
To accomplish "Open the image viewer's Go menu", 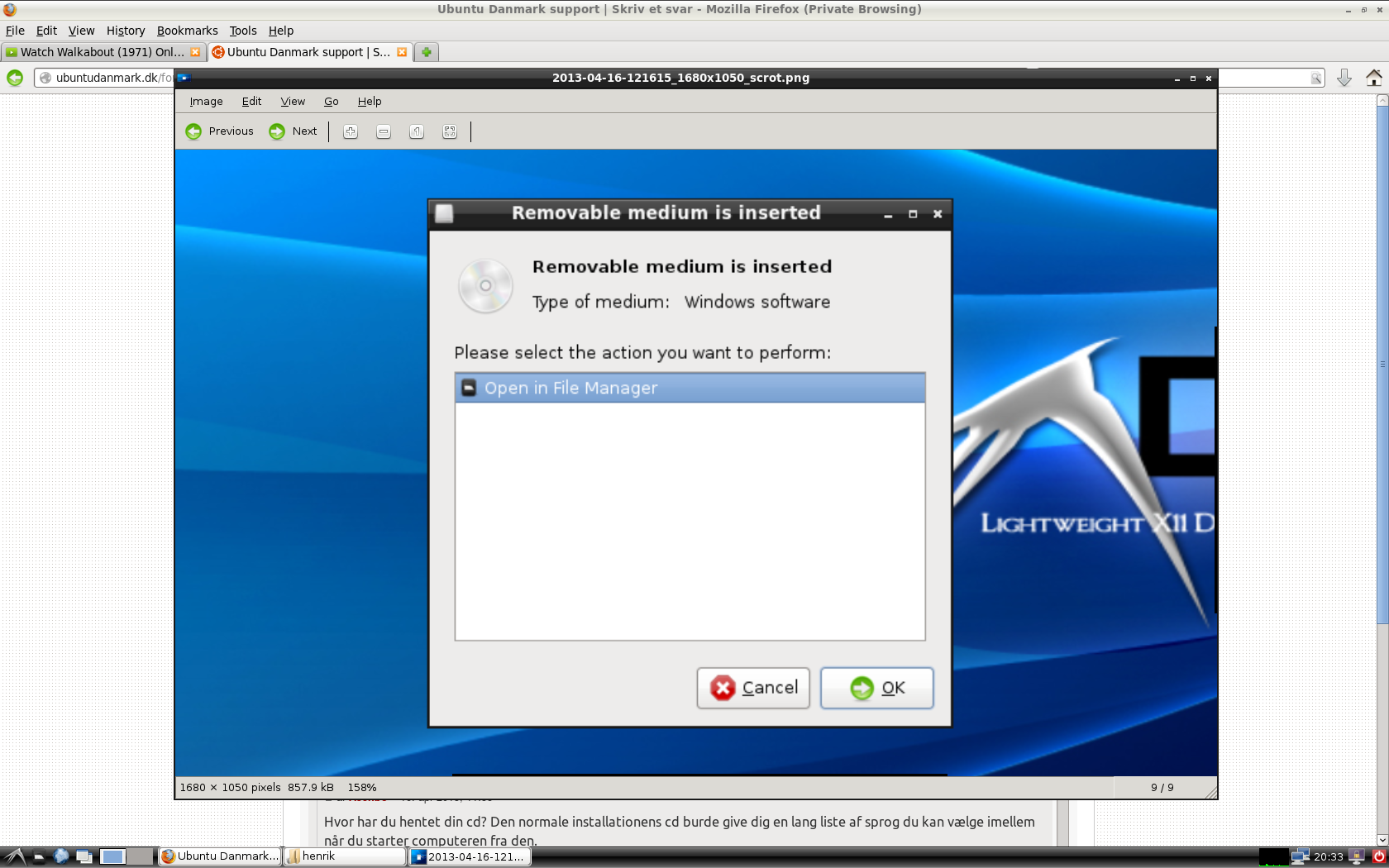I will coord(332,102).
